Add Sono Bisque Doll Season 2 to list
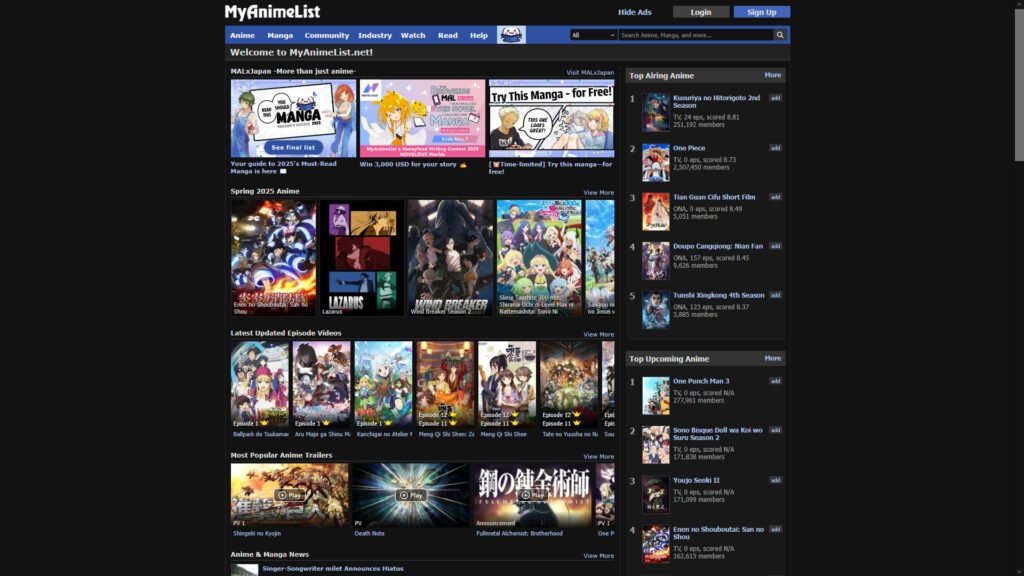1024x576 pixels. pos(775,430)
